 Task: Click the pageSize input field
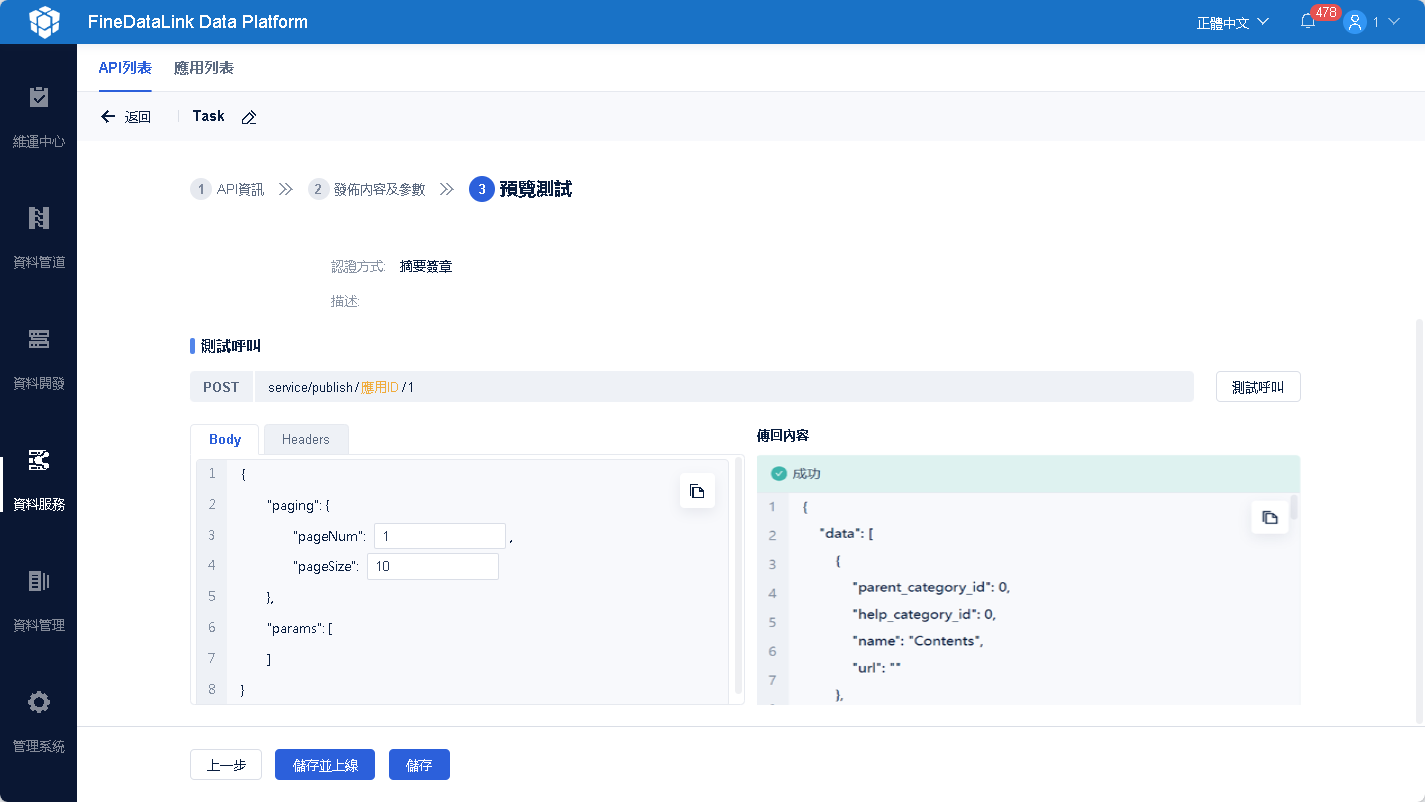432,566
